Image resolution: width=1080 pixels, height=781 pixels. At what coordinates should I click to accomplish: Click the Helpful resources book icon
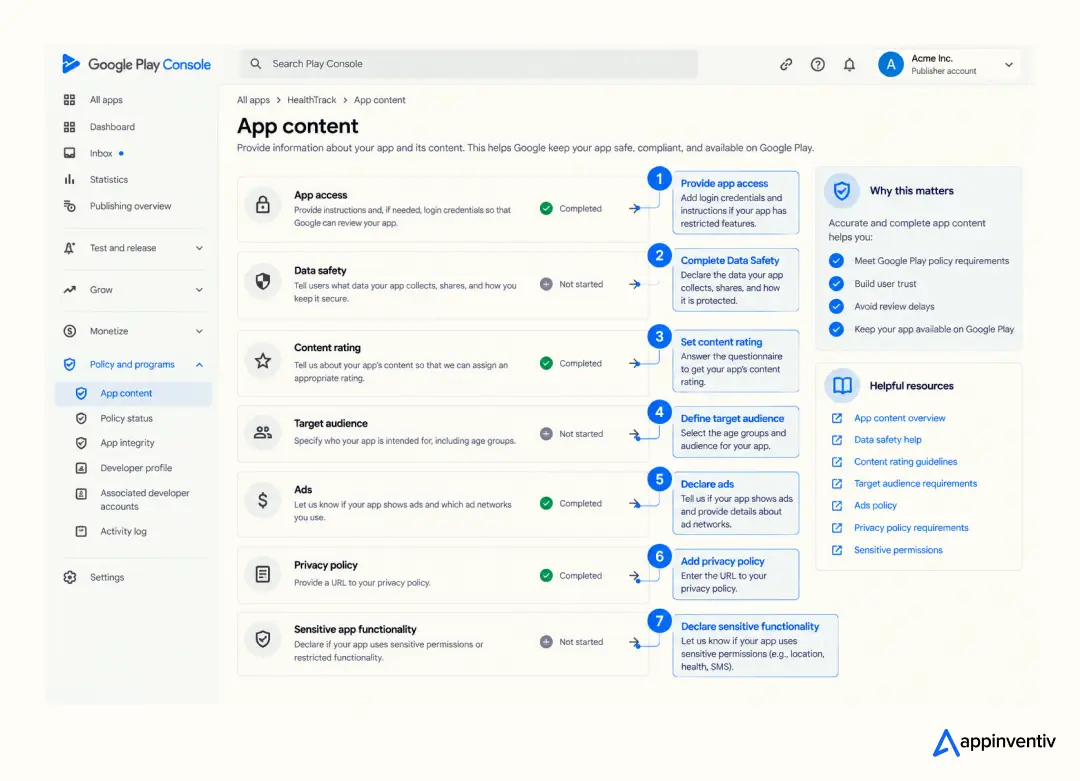coord(842,386)
